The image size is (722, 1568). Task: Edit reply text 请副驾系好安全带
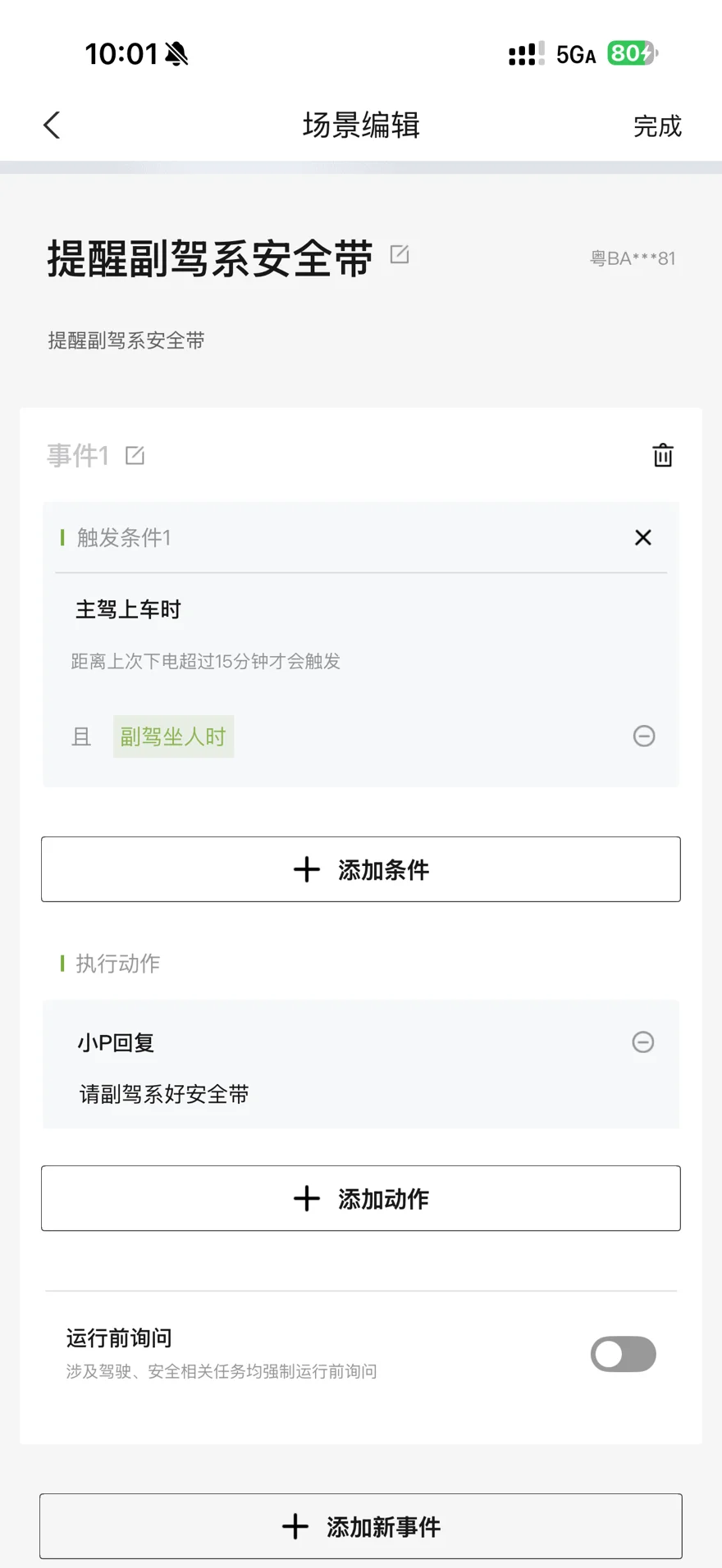(x=164, y=1094)
